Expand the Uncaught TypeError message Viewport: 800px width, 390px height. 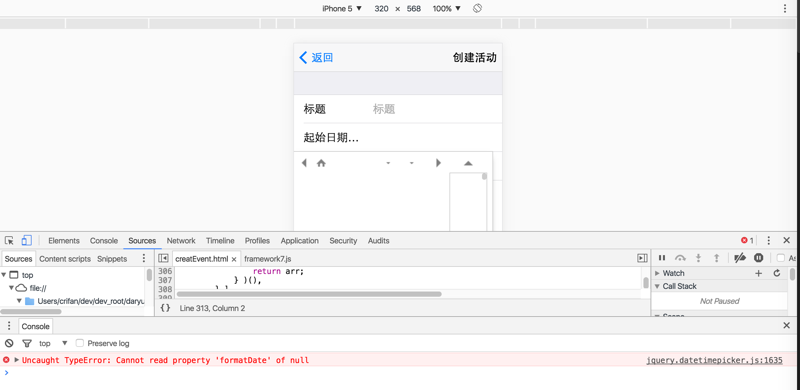click(x=16, y=360)
